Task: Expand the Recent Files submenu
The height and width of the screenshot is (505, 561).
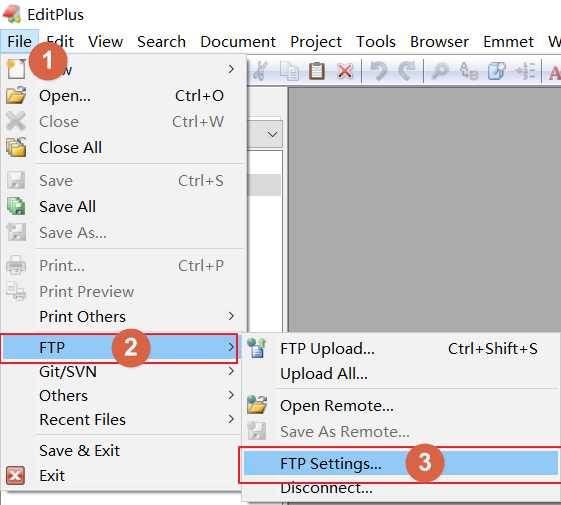Action: (x=120, y=419)
